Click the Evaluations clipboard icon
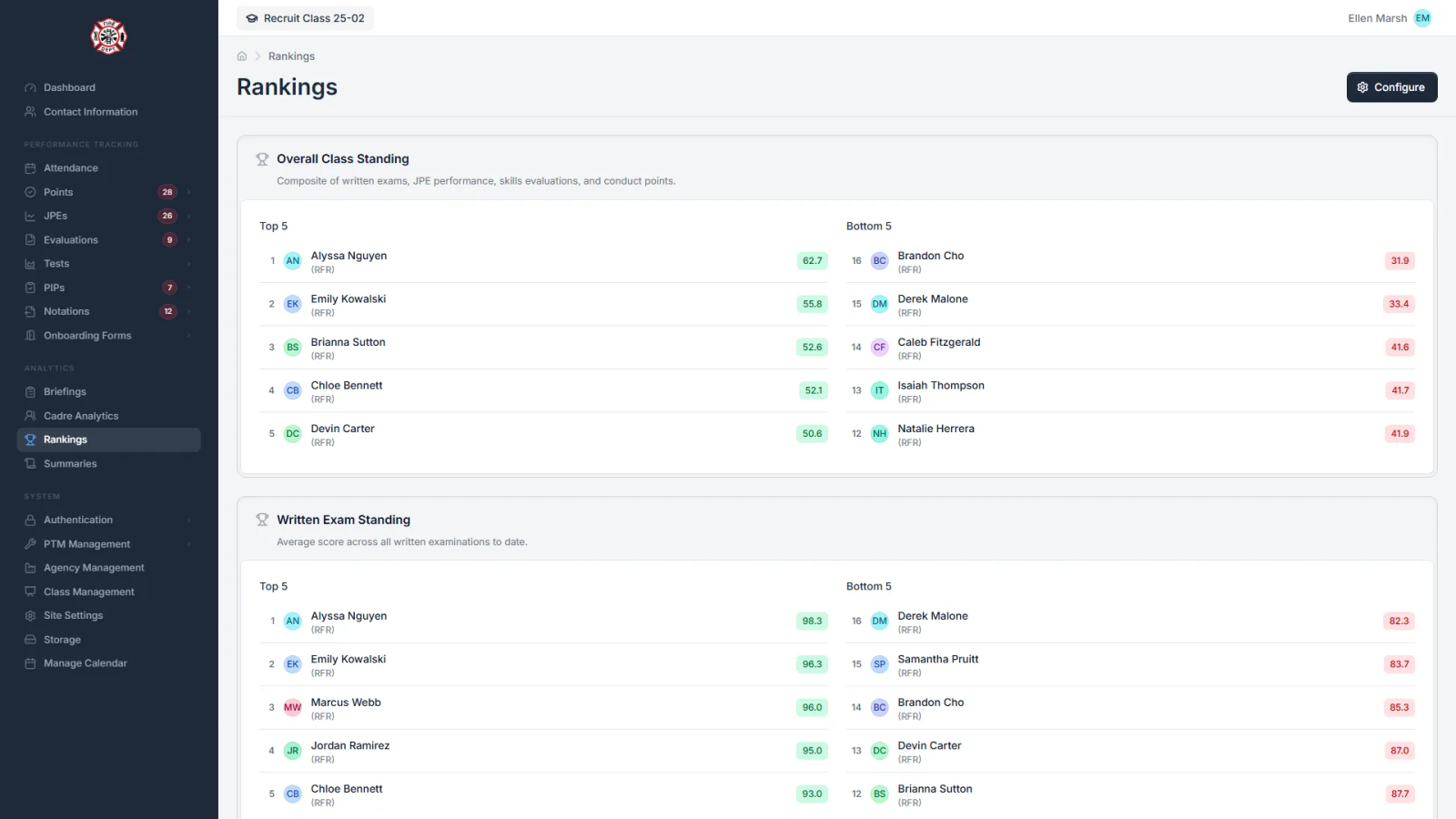The width and height of the screenshot is (1456, 819). (x=30, y=240)
